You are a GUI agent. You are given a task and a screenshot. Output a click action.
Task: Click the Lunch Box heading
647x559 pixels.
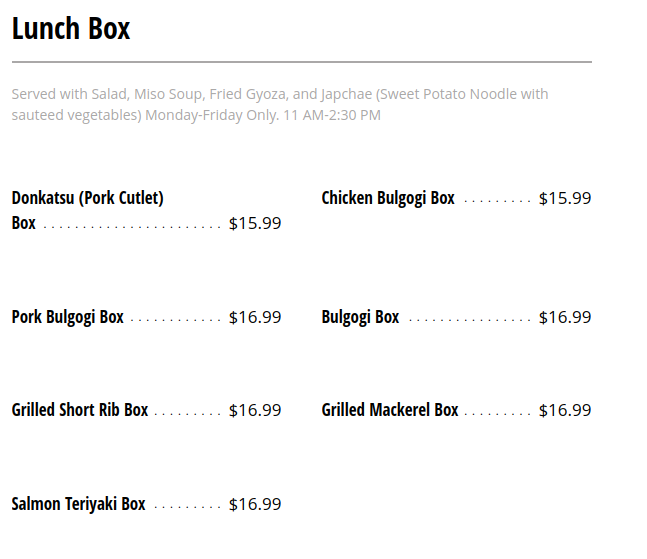(71, 29)
